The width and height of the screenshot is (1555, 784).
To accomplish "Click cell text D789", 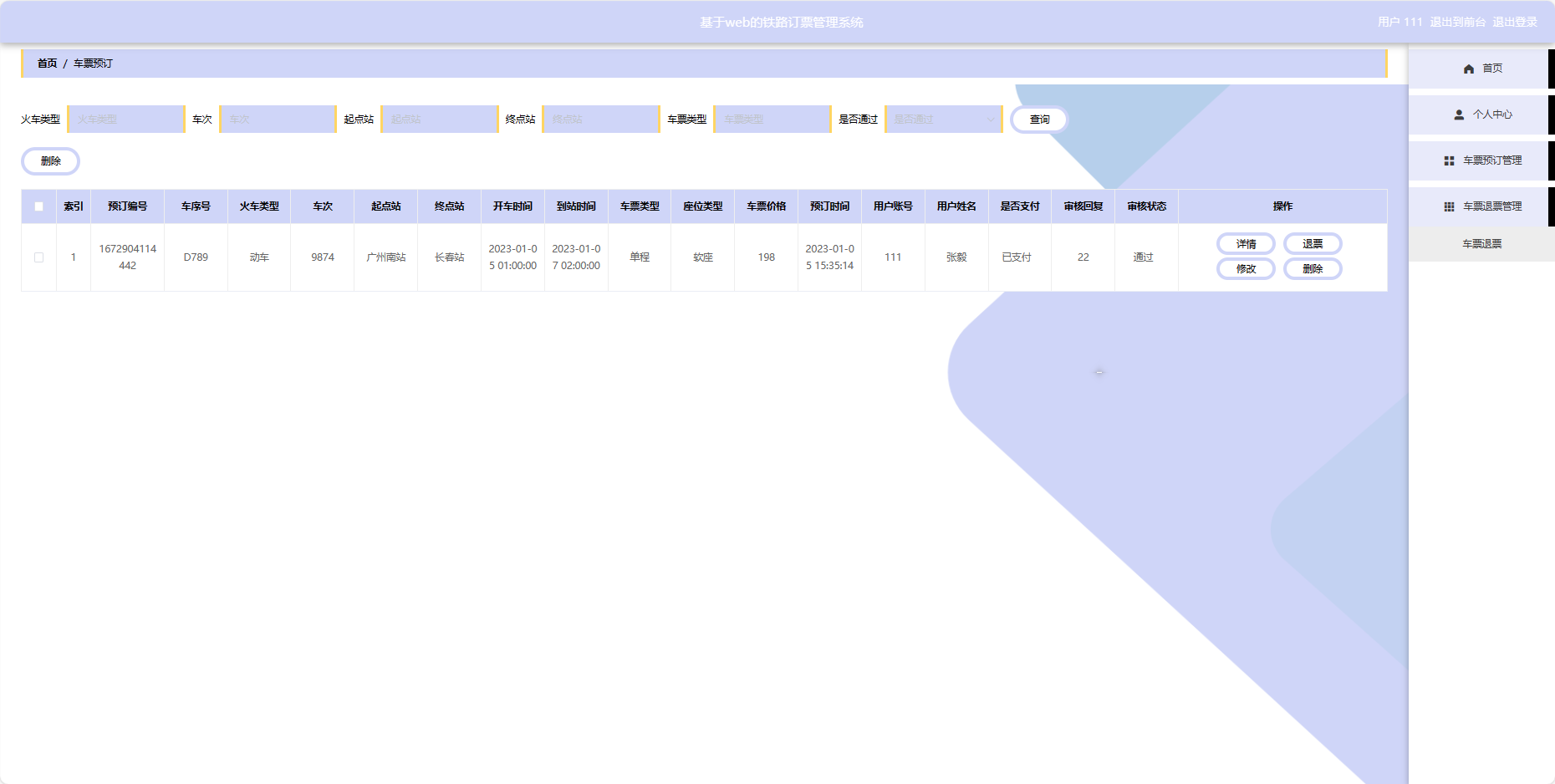I will 196,257.
